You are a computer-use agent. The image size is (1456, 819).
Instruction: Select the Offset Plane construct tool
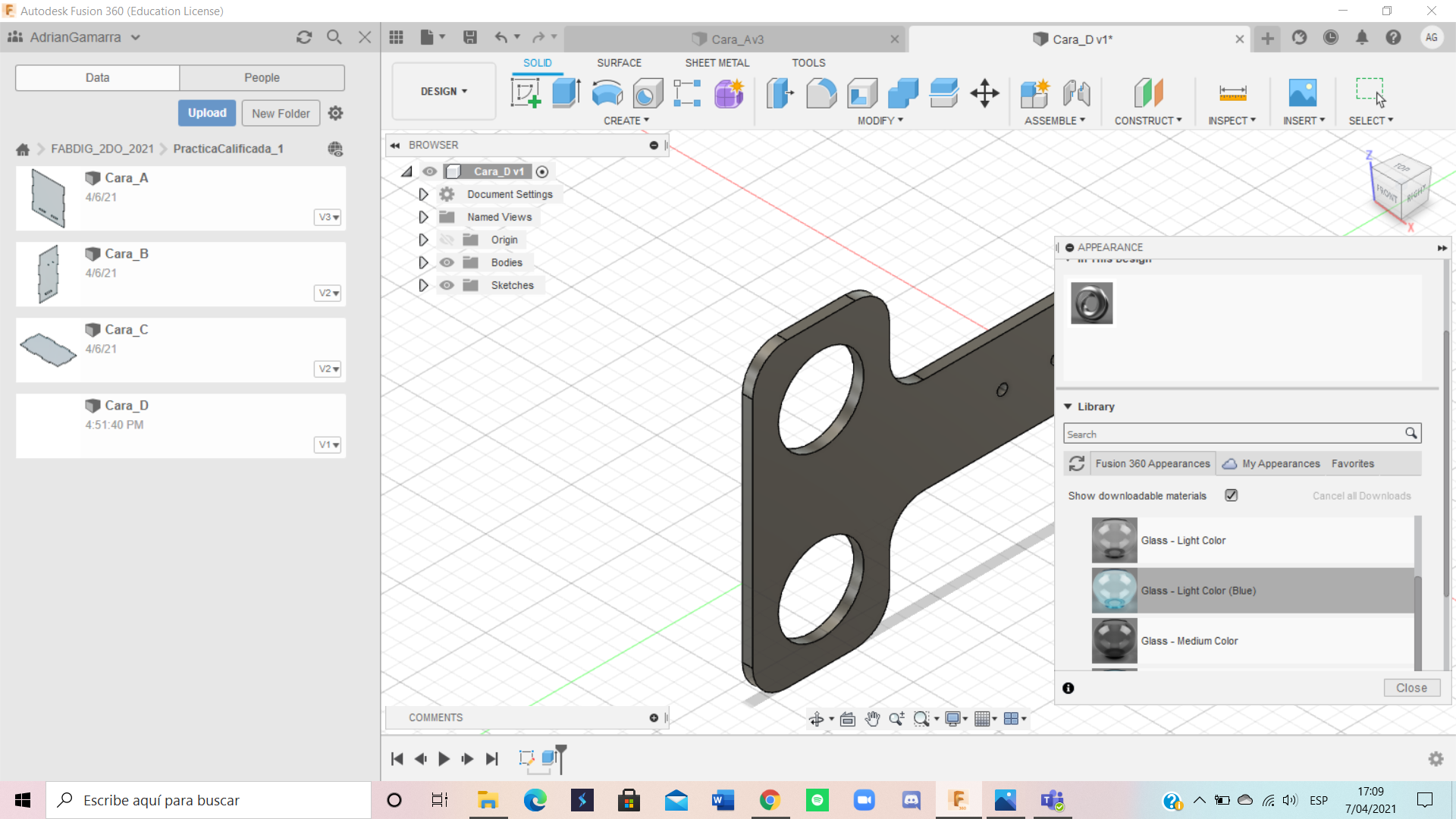[1148, 93]
